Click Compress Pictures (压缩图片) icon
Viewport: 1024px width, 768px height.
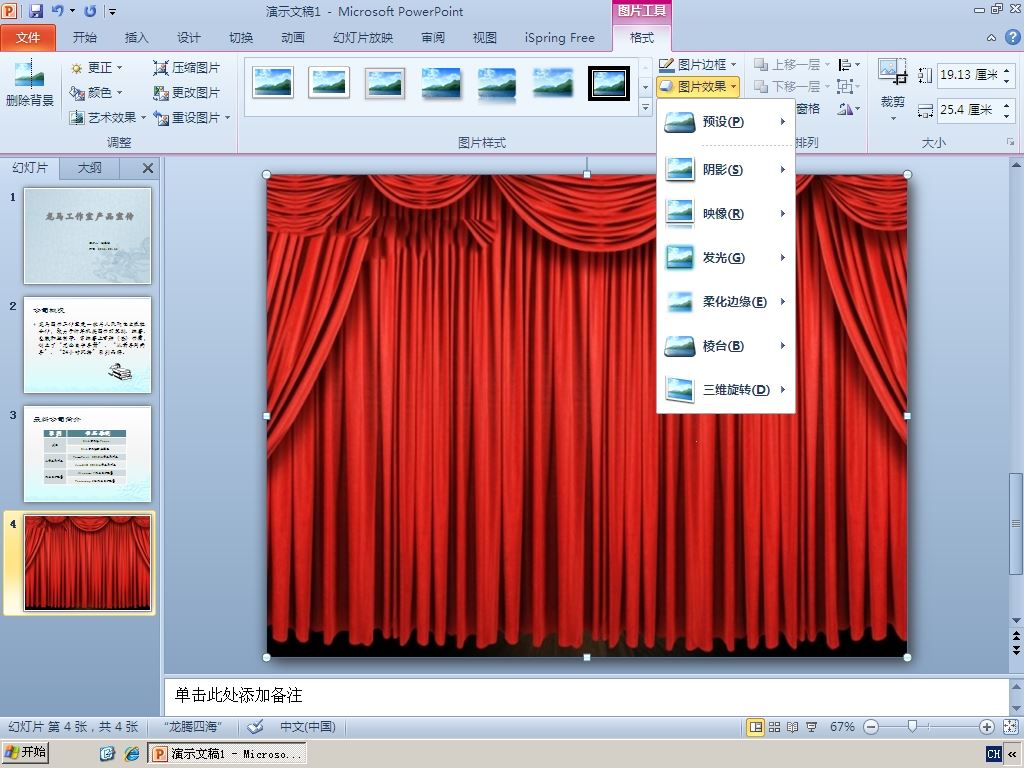tap(161, 67)
